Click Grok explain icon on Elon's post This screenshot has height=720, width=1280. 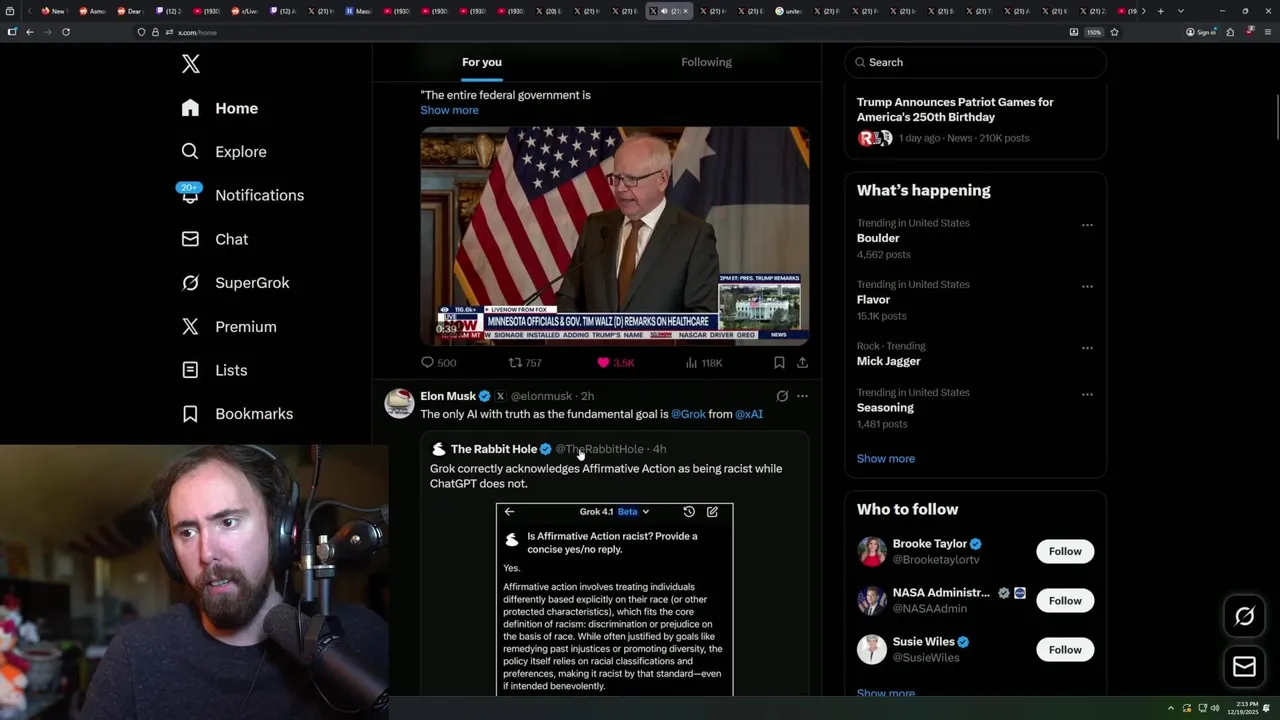tap(782, 396)
